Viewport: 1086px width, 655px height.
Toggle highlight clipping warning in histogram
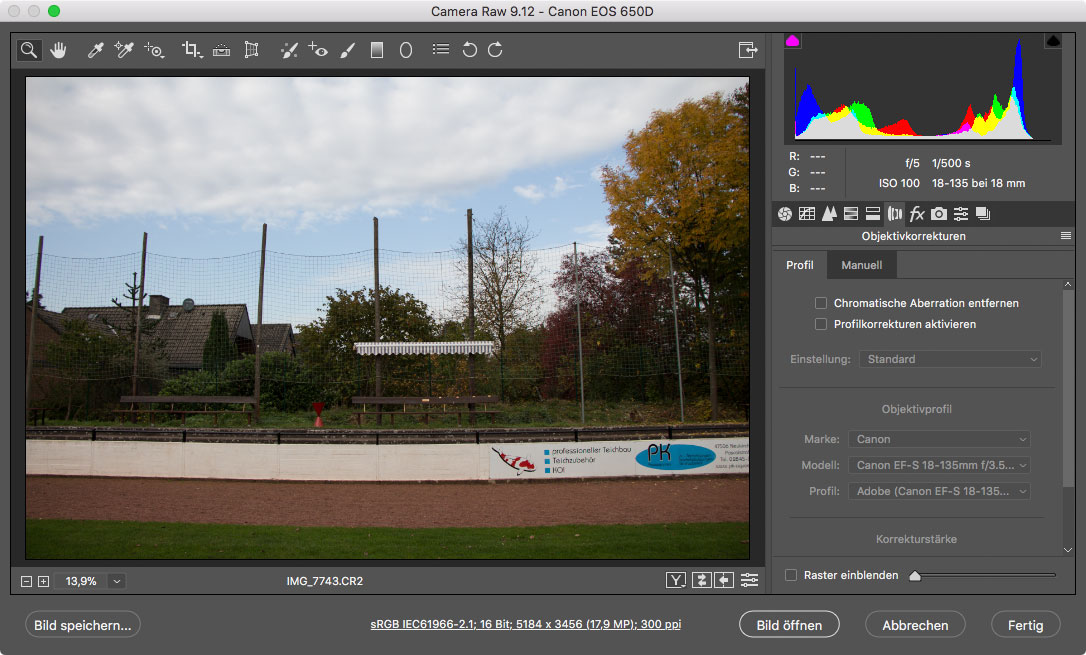[1053, 41]
